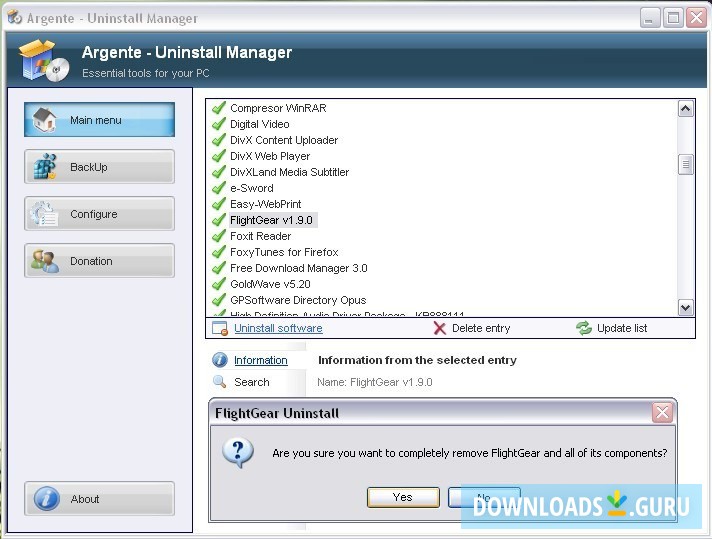Close the FlightGear Uninstall dialog

coord(662,413)
